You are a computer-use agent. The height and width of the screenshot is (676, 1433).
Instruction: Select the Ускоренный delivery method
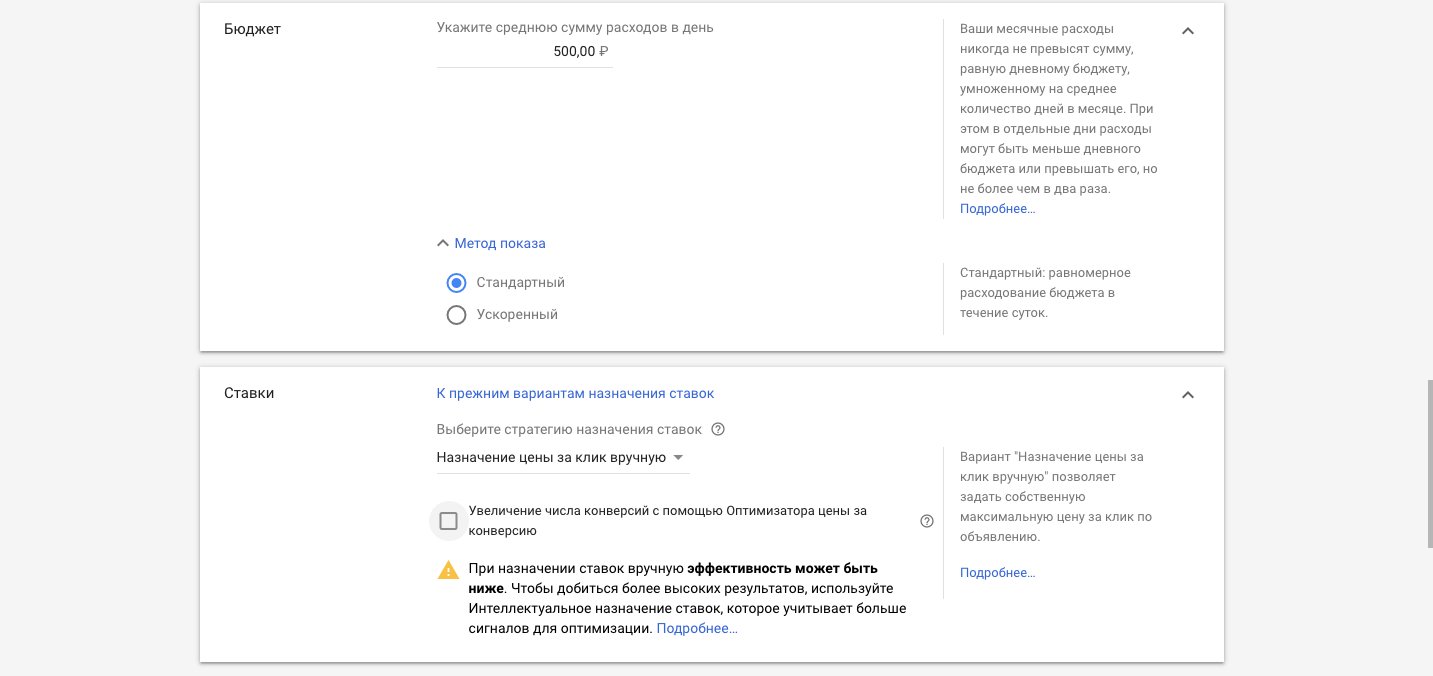pyautogui.click(x=456, y=314)
